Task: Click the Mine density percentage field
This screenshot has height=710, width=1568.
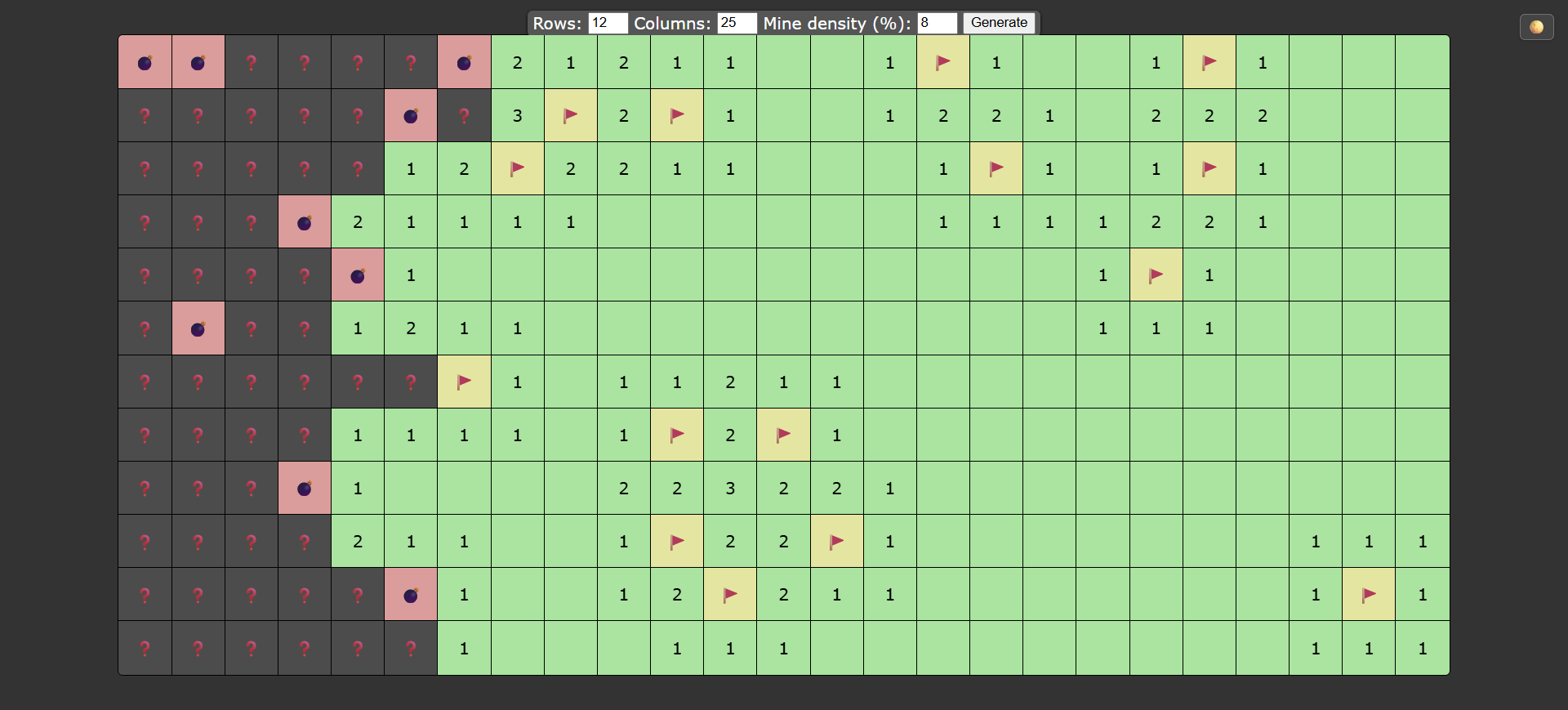Action: tap(937, 23)
